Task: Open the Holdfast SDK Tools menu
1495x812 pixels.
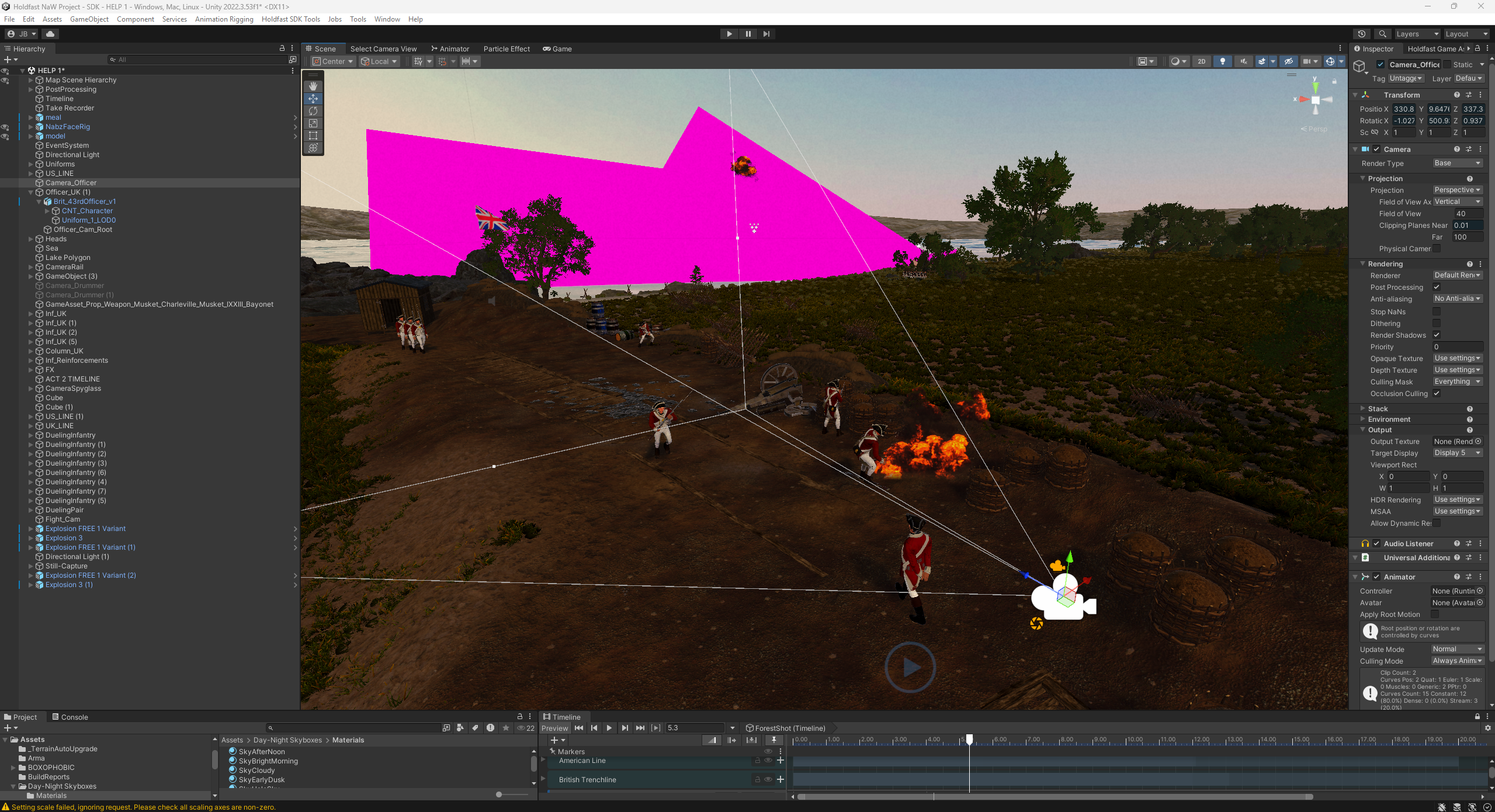Action: 290,19
